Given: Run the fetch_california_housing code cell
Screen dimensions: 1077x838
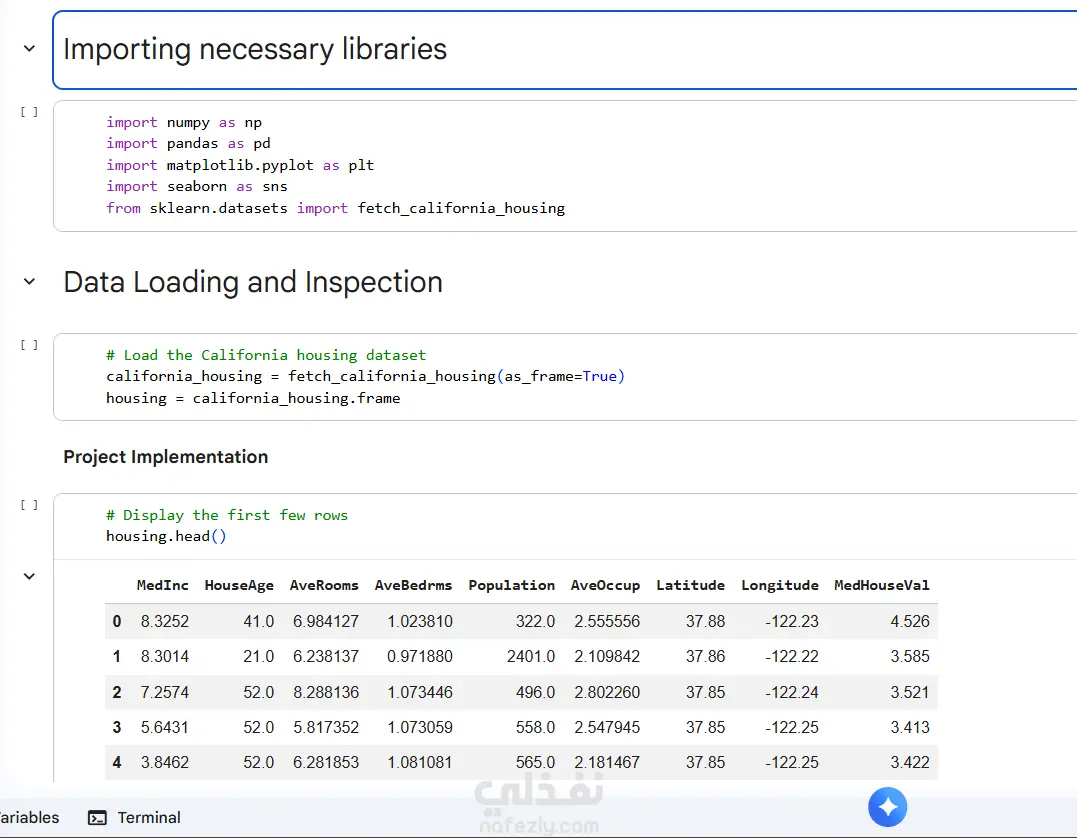Looking at the screenshot, I should point(29,345).
